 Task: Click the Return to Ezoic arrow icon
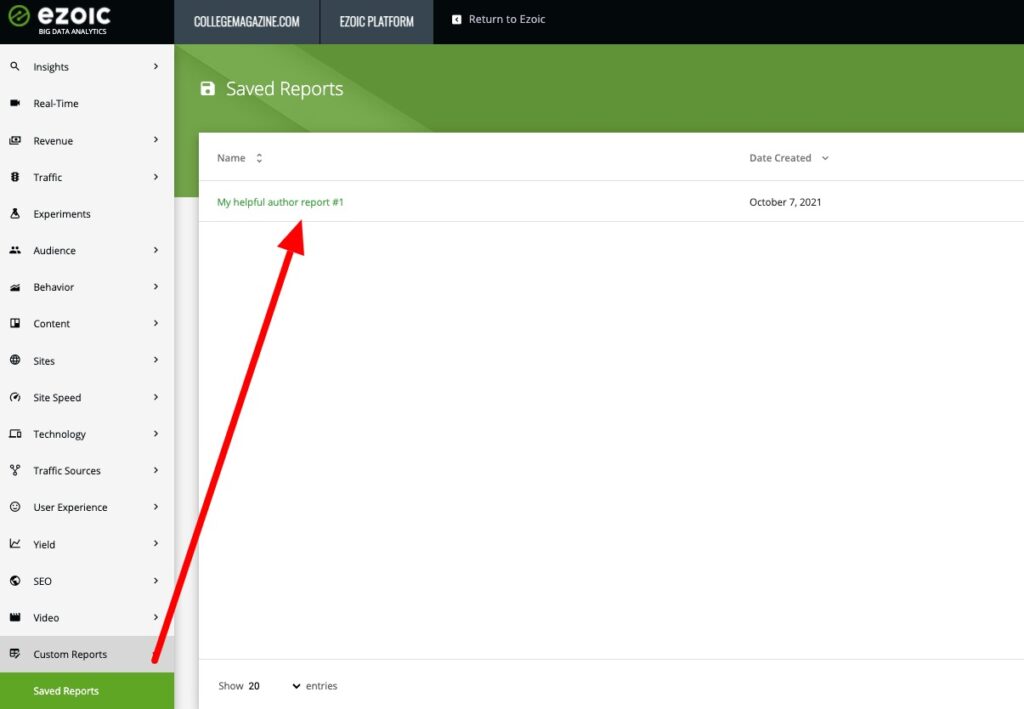pos(456,20)
